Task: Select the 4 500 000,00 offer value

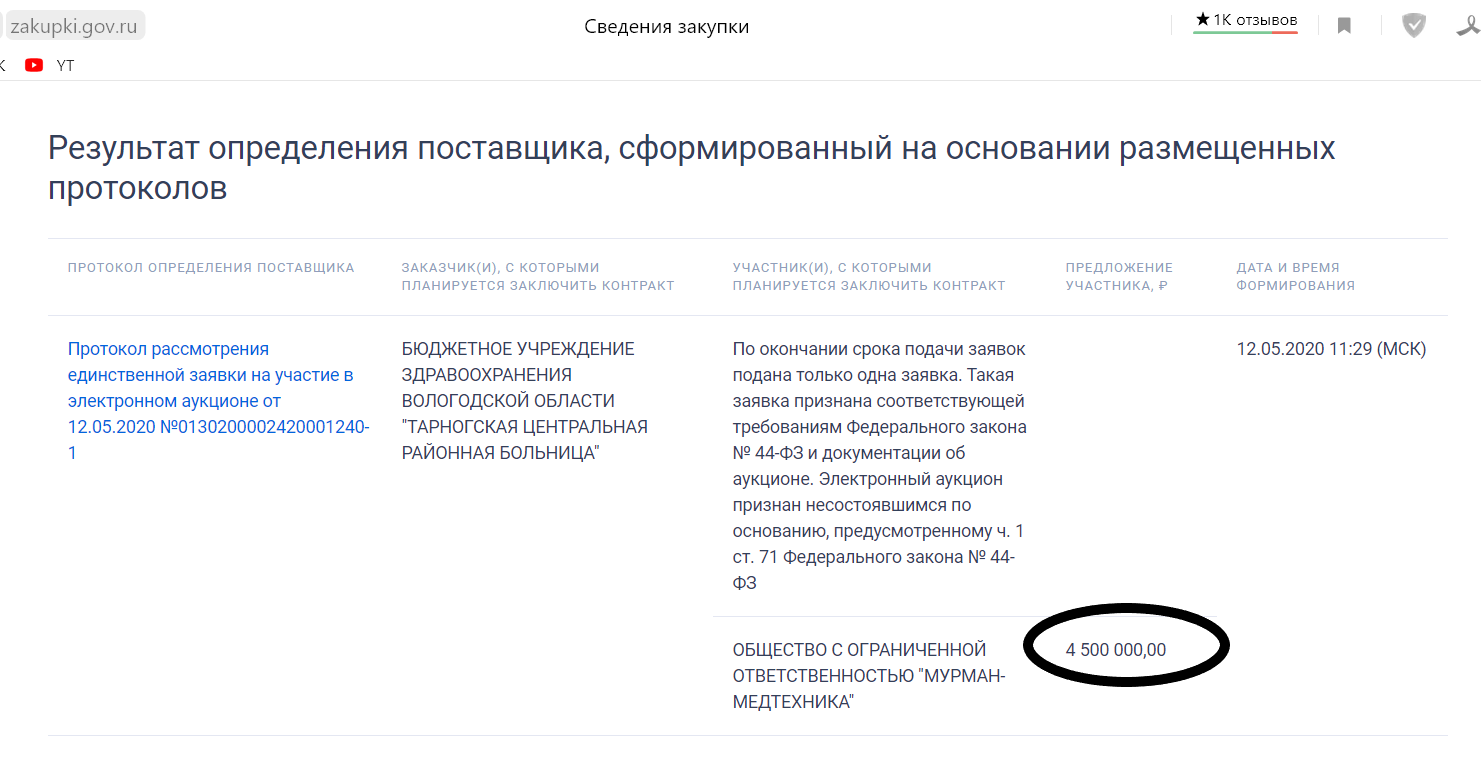Action: tap(1116, 650)
